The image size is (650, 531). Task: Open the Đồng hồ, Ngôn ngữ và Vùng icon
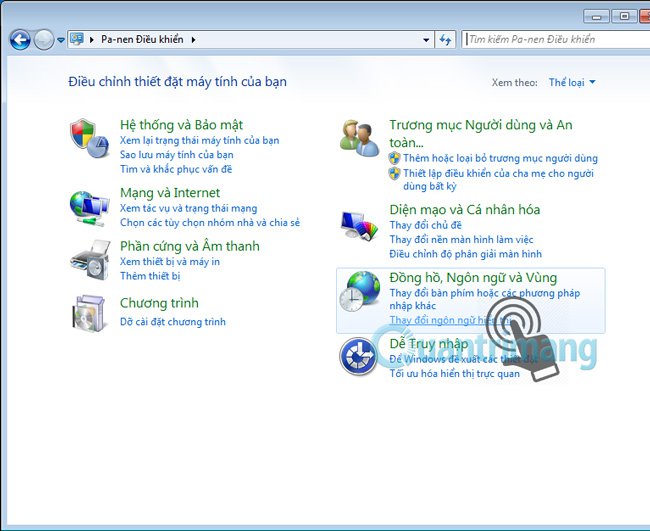tap(359, 291)
